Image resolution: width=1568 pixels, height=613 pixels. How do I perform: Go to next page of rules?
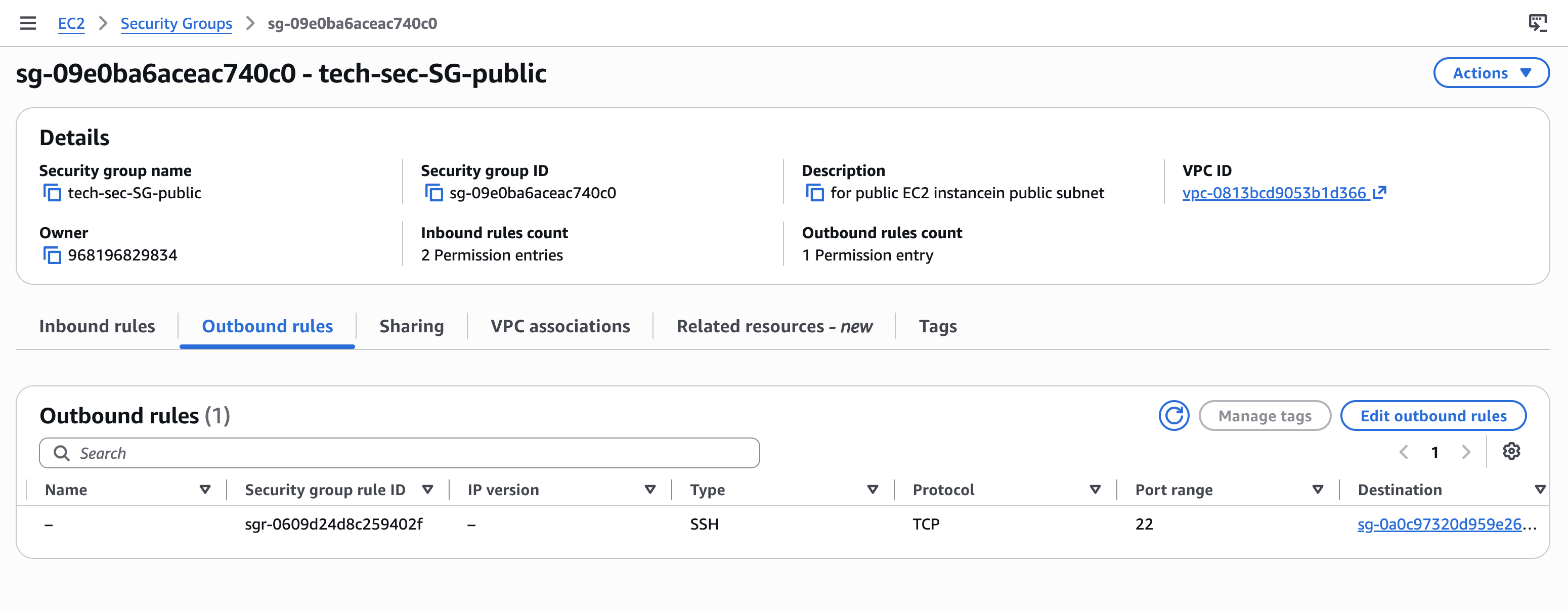coord(1466,452)
